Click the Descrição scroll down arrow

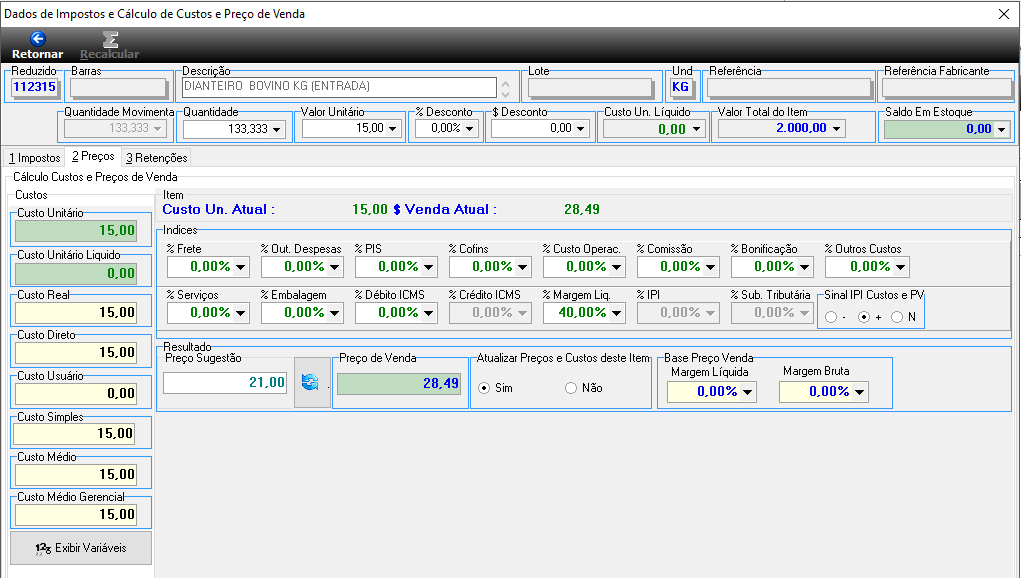click(506, 93)
